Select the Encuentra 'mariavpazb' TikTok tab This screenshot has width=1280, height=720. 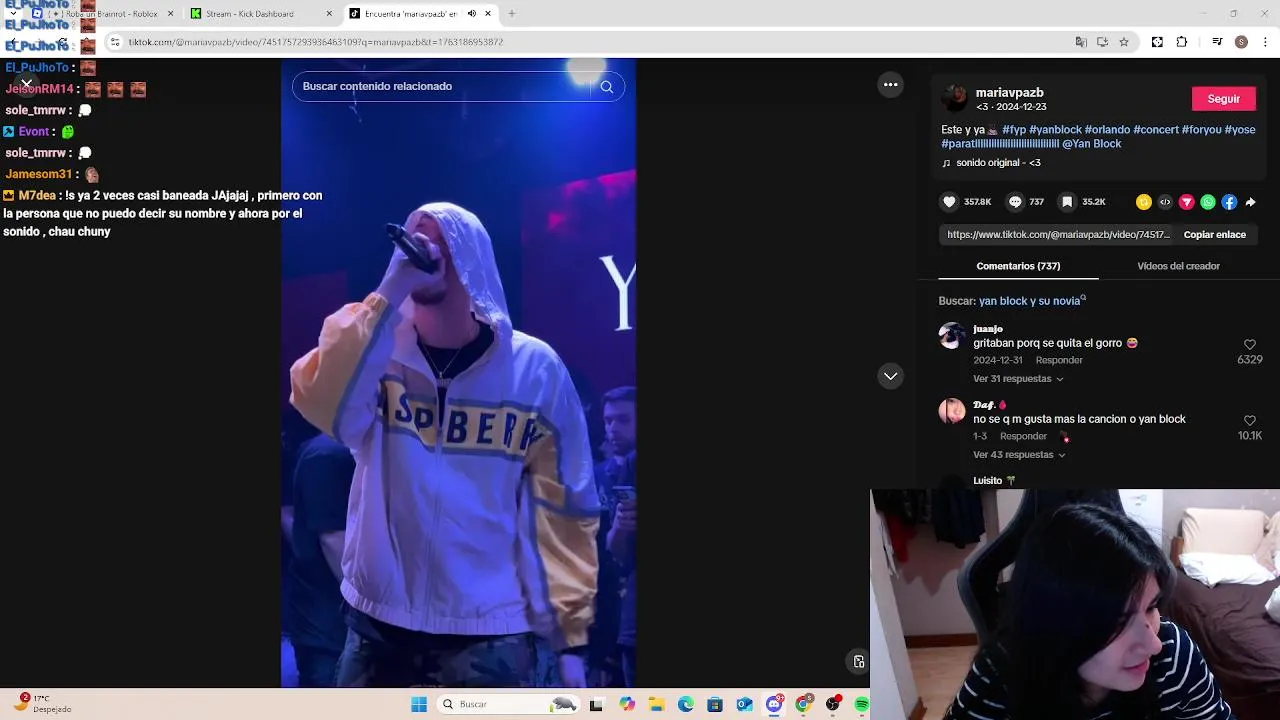click(420, 14)
